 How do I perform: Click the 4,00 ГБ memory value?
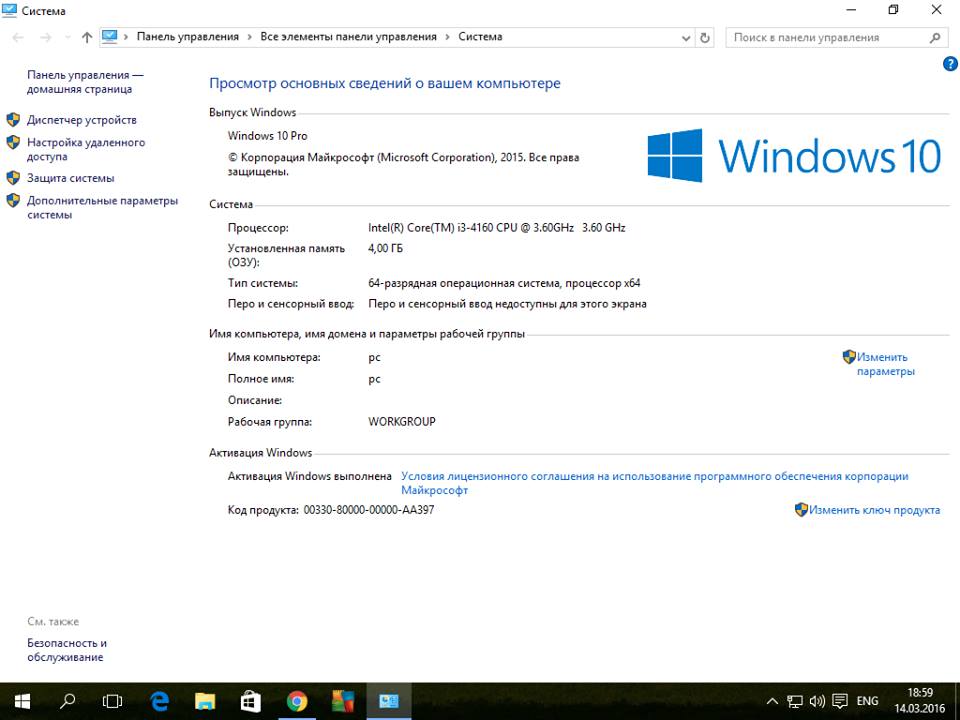(385, 249)
